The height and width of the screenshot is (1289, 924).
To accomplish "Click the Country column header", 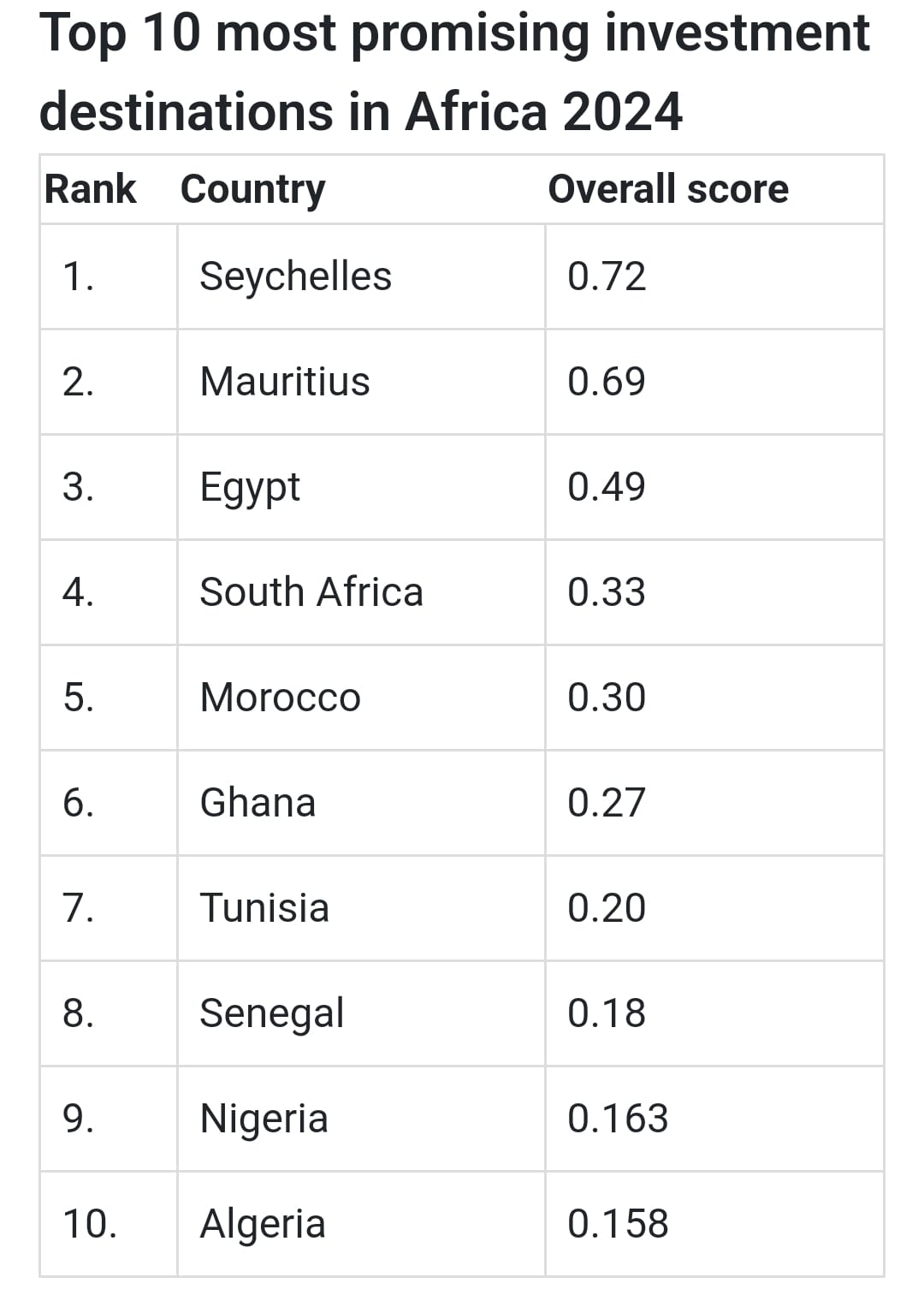I will coord(253,189).
